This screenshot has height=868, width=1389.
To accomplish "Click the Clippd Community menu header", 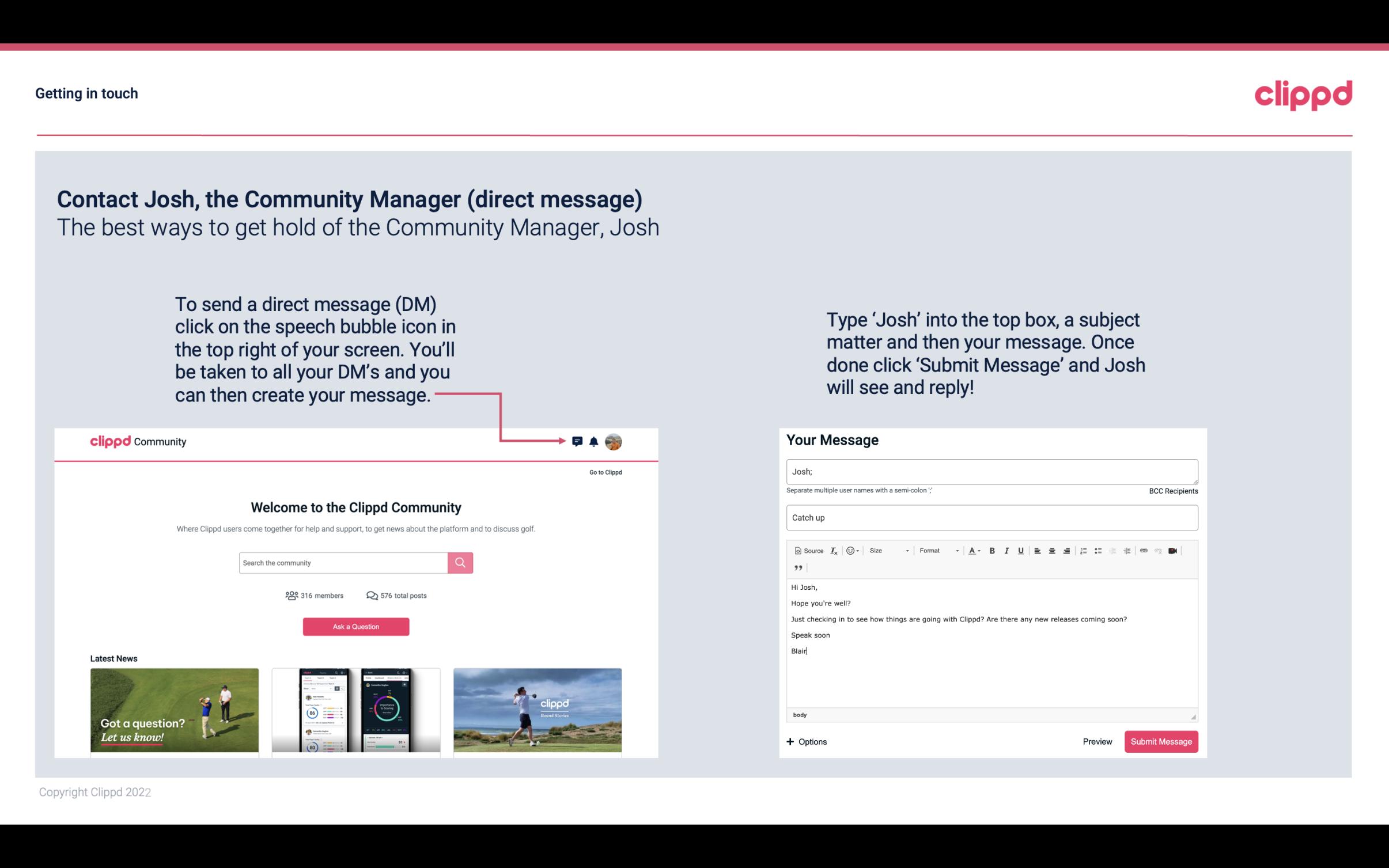I will tap(137, 441).
